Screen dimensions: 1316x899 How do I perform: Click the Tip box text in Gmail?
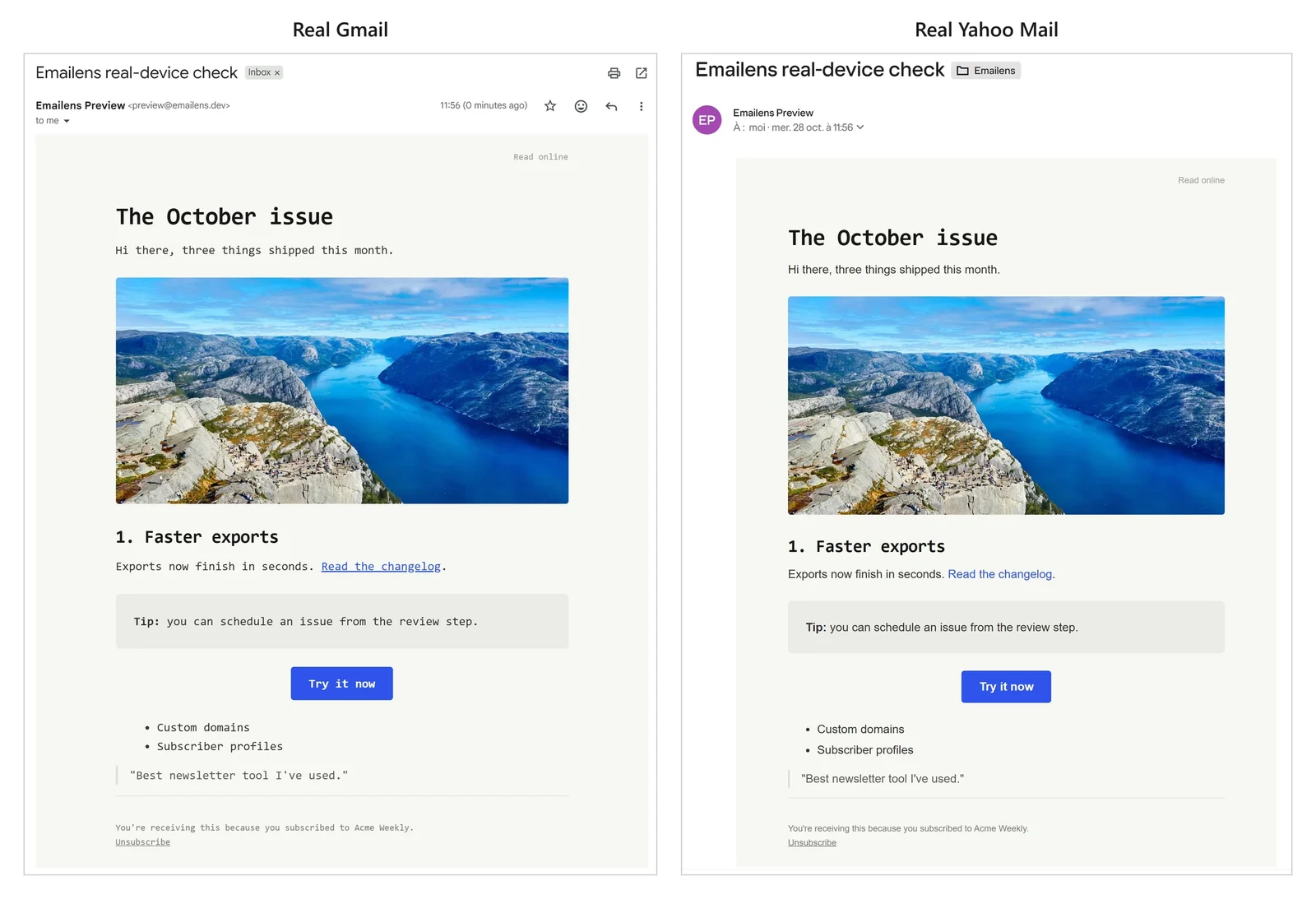305,622
